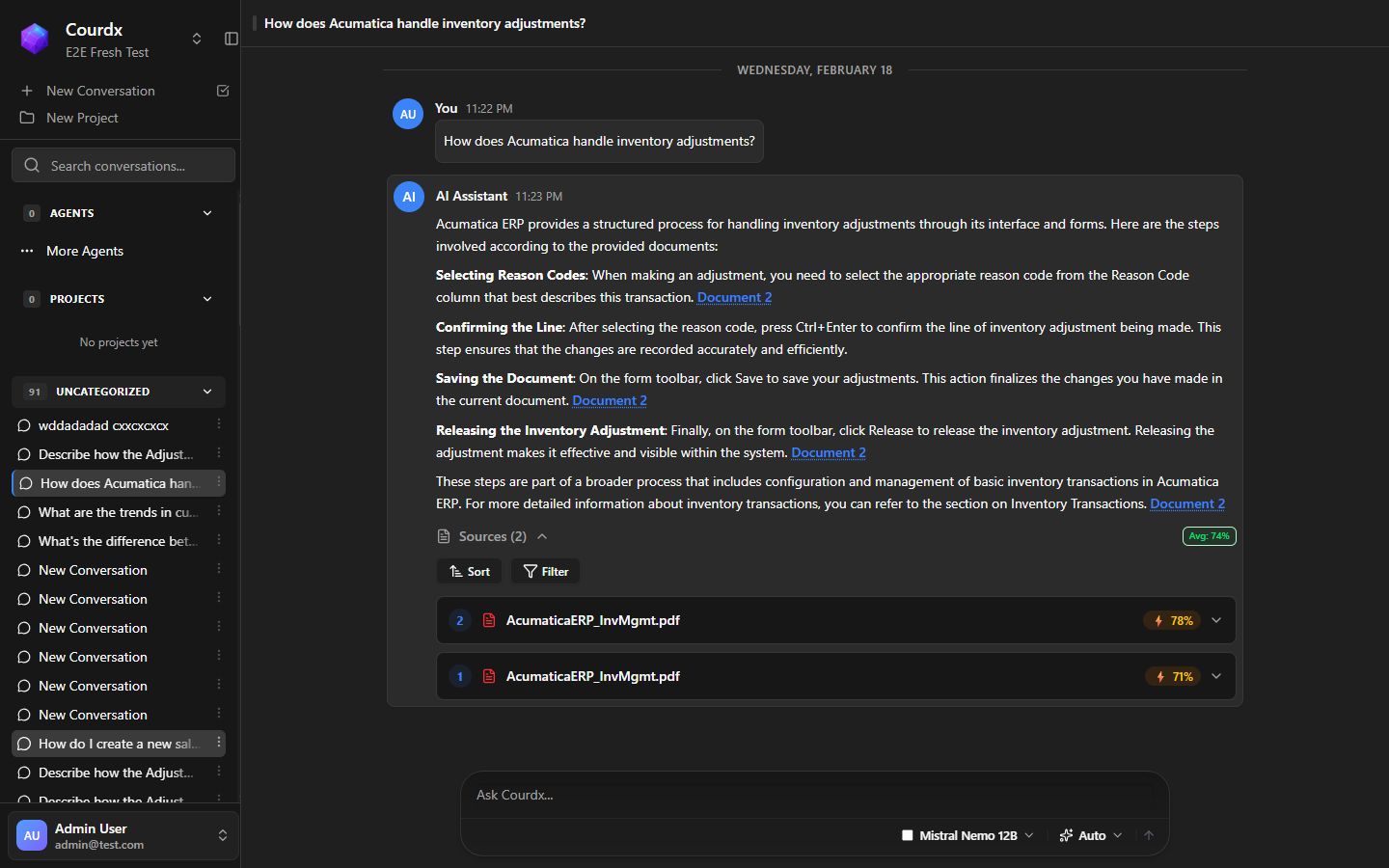Click the Courdx workspace logo
This screenshot has height=868, width=1389.
[35, 39]
